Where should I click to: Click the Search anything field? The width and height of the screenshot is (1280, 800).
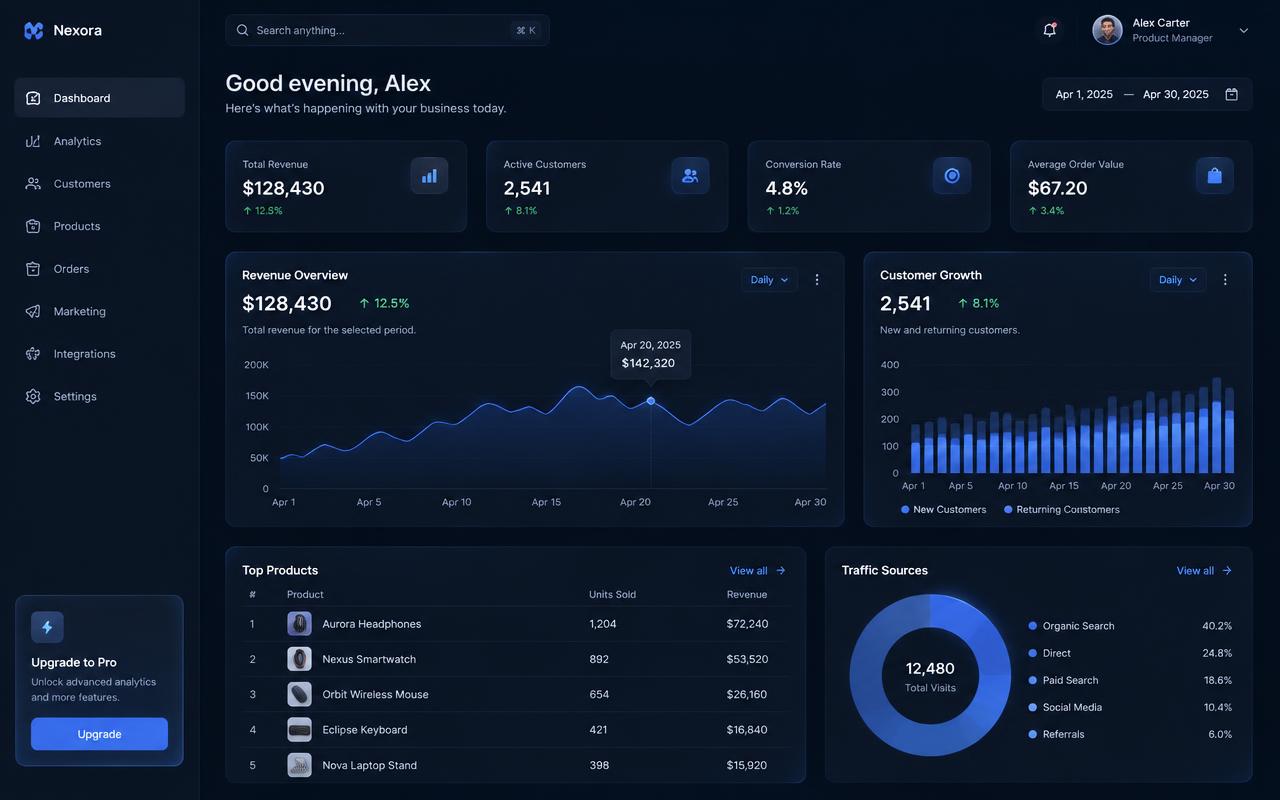[x=387, y=30]
